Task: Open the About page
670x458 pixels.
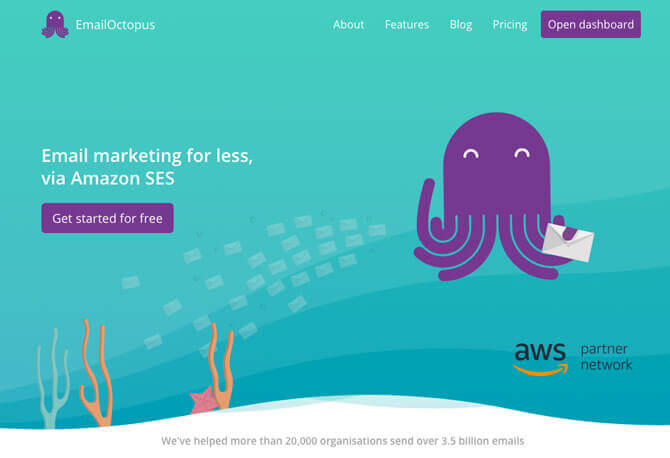Action: 349,25
